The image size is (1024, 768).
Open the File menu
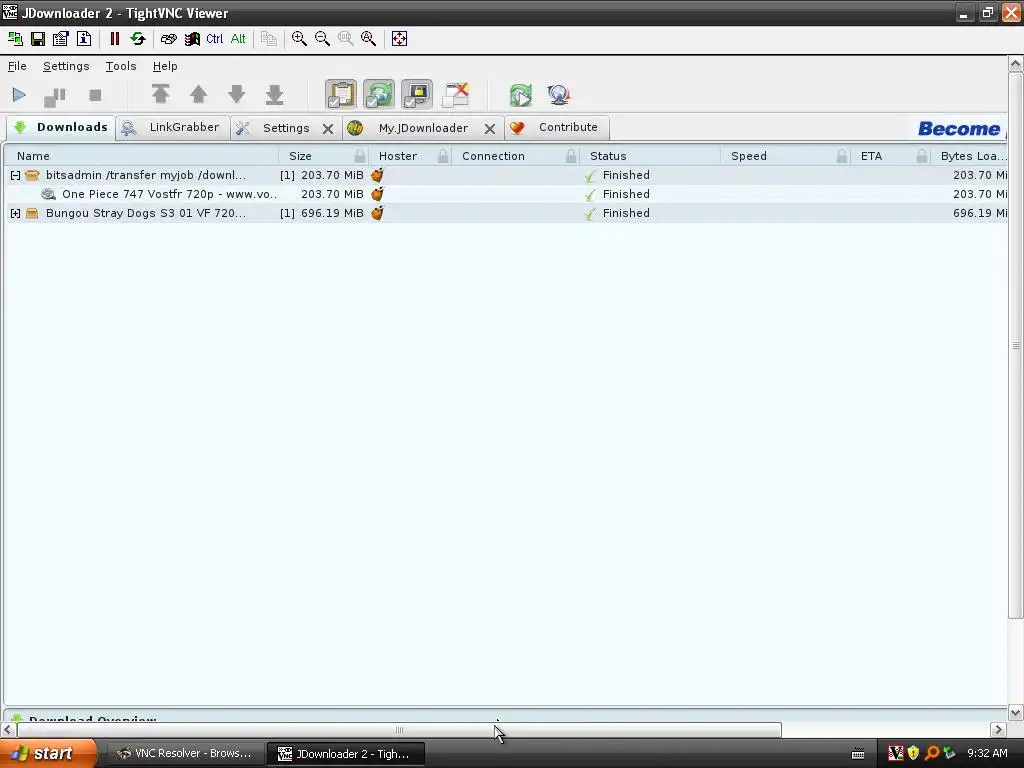coord(17,66)
